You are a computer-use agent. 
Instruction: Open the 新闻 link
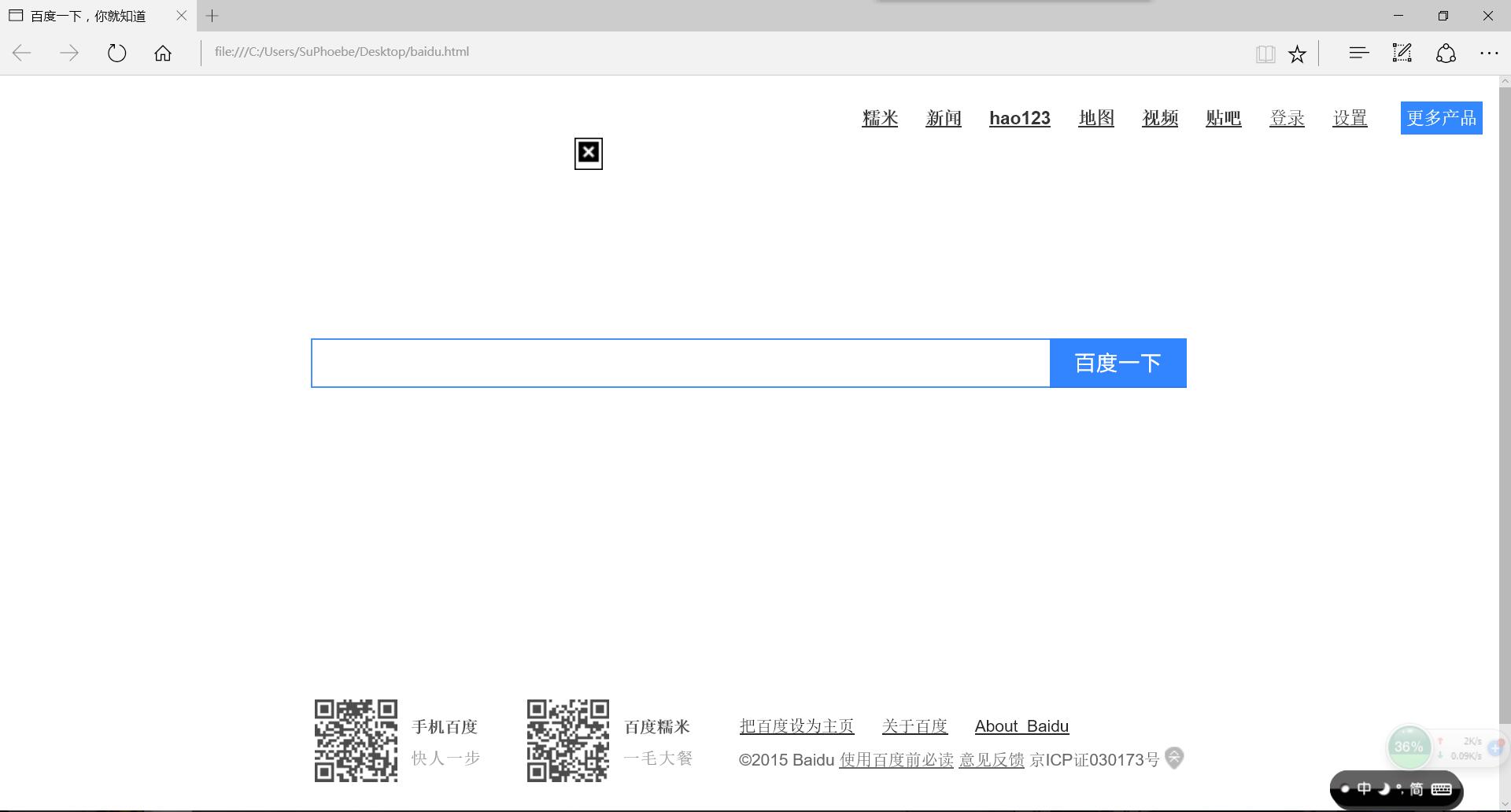[944, 118]
